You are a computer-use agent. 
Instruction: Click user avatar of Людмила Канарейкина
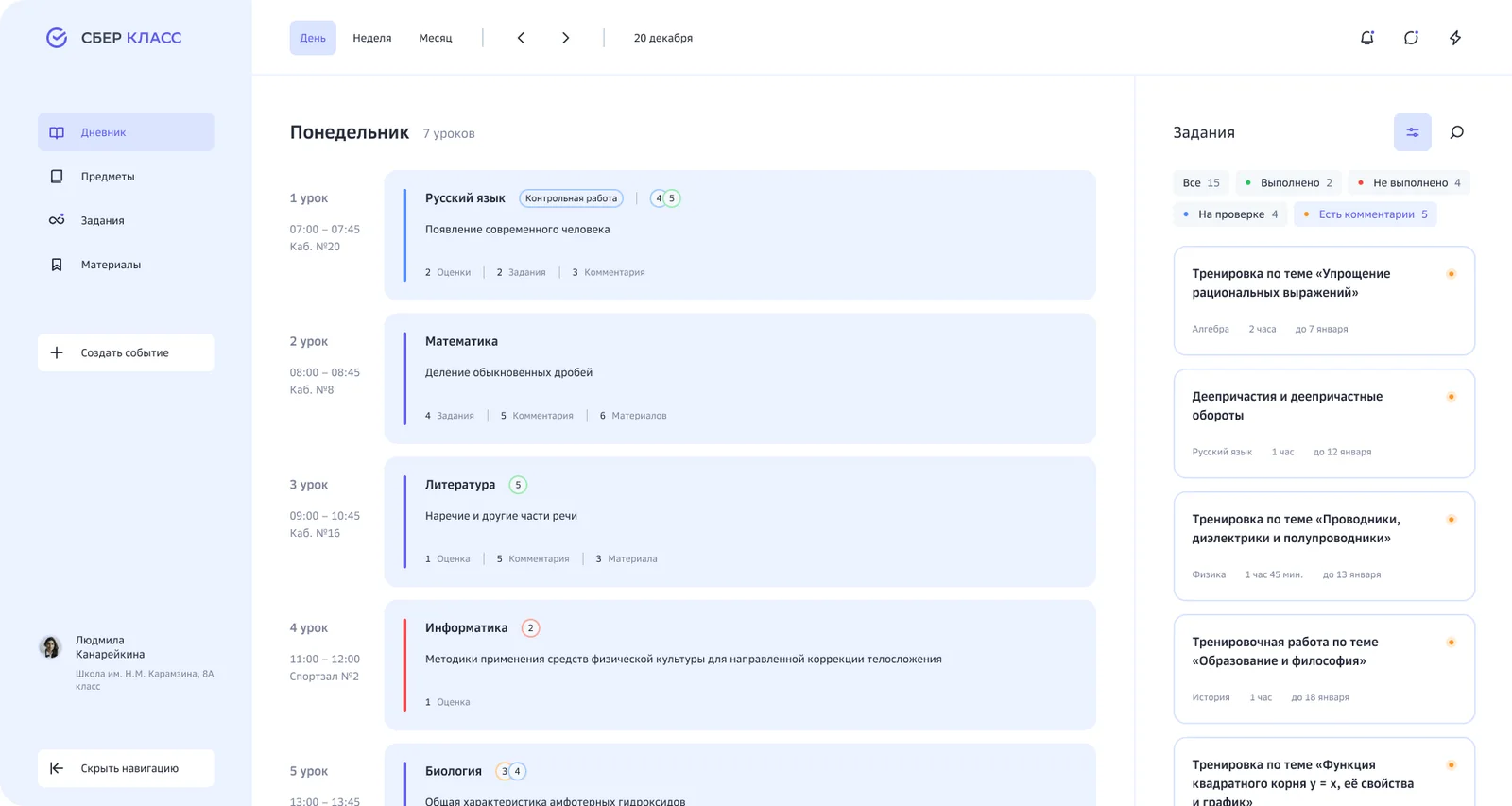pyautogui.click(x=50, y=646)
